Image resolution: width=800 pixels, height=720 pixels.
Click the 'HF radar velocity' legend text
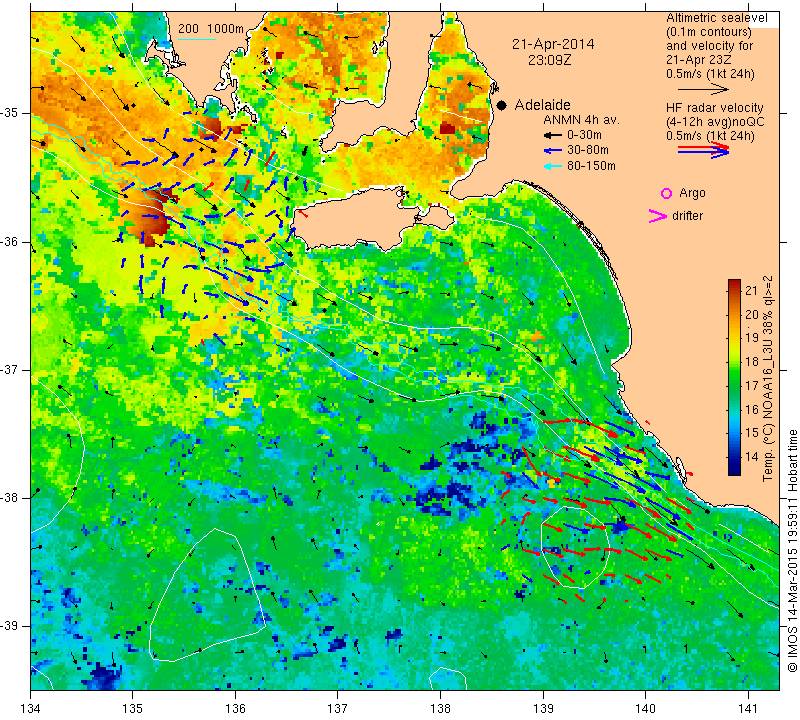[x=714, y=108]
